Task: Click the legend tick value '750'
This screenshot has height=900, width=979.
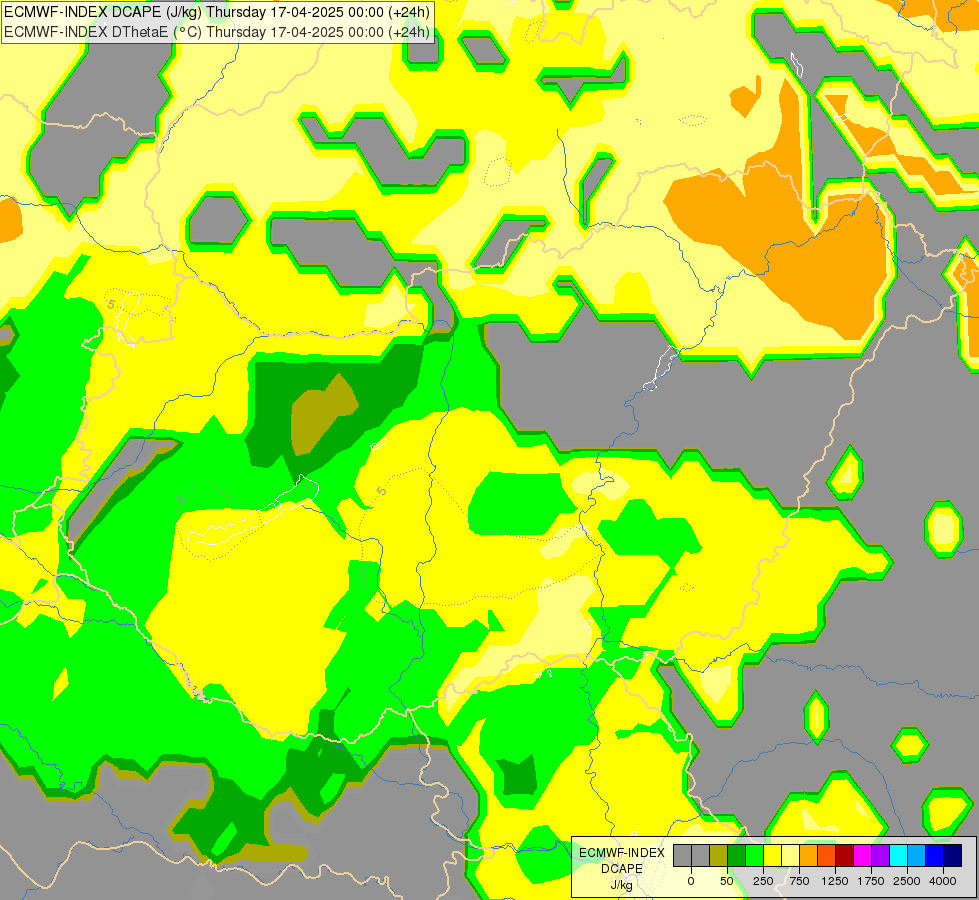Action: (x=799, y=881)
